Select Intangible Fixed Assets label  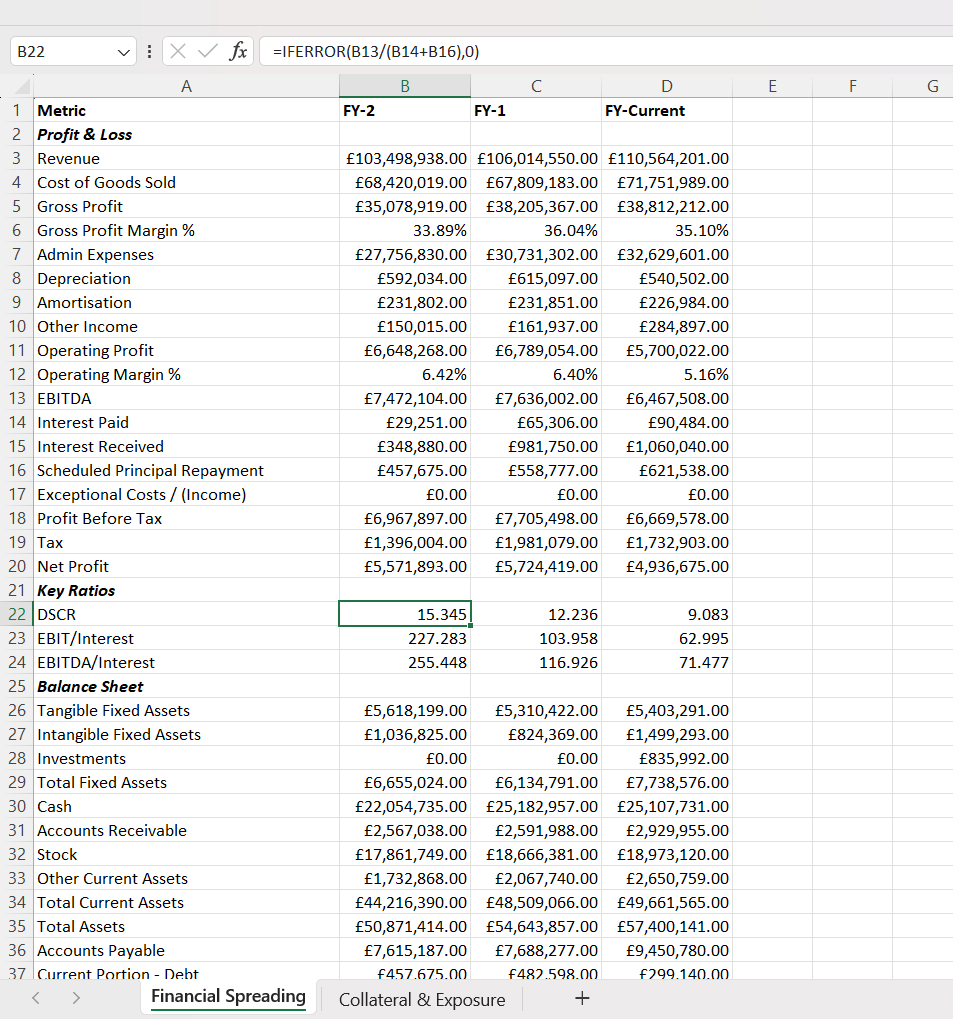[186, 734]
